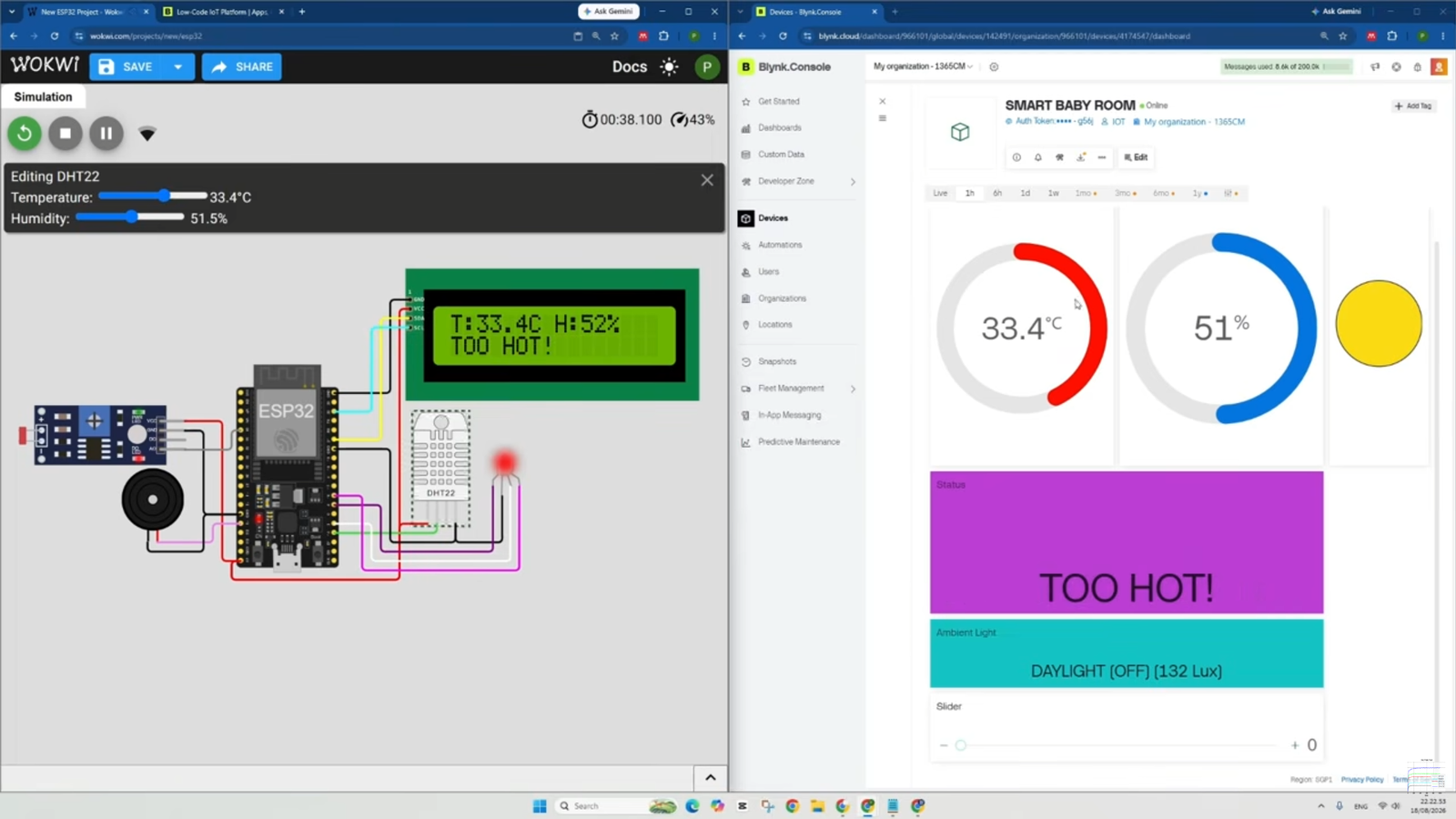This screenshot has width=1456, height=819.
Task: Open Organizations in Blynk sidebar
Action: click(782, 298)
